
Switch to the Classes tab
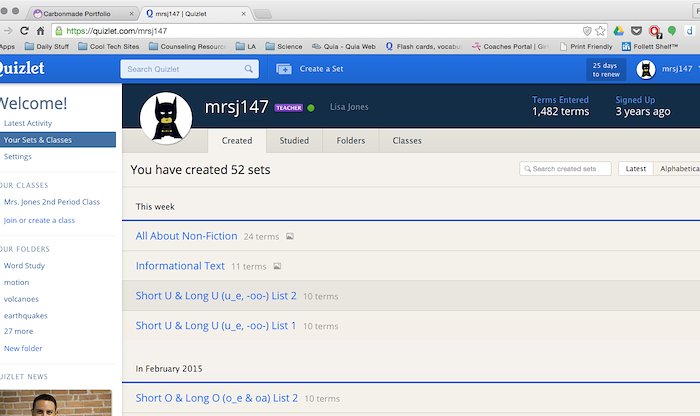407,141
